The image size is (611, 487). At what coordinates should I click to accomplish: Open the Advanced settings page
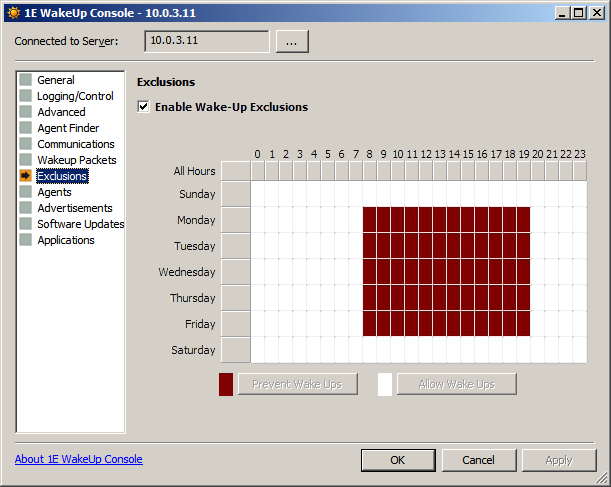[x=61, y=112]
